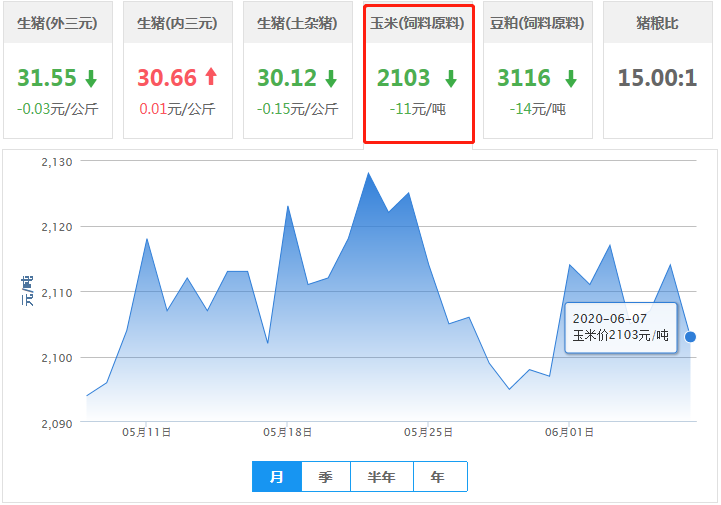Click the green down arrow beside 30.12
This screenshot has width=721, height=505.
pyautogui.click(x=331, y=78)
